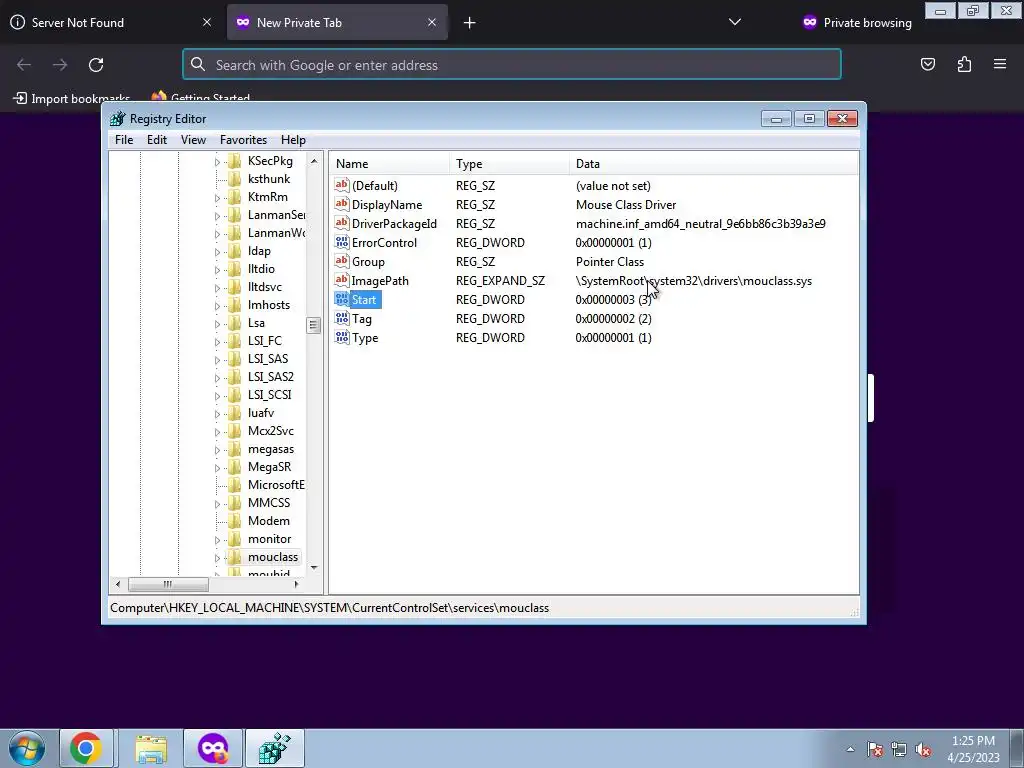
Task: Switch to Firefox private window on taskbar
Action: [214, 748]
